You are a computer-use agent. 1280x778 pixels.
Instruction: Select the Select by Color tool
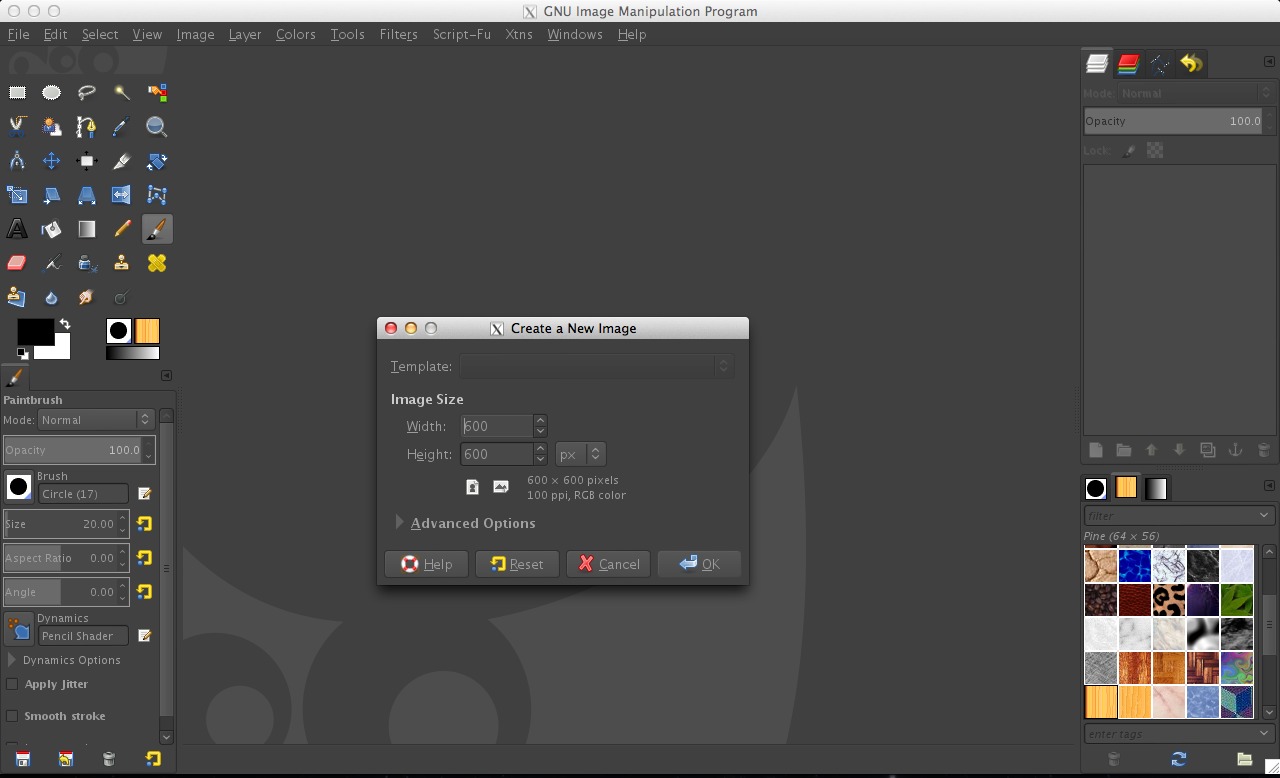point(157,93)
